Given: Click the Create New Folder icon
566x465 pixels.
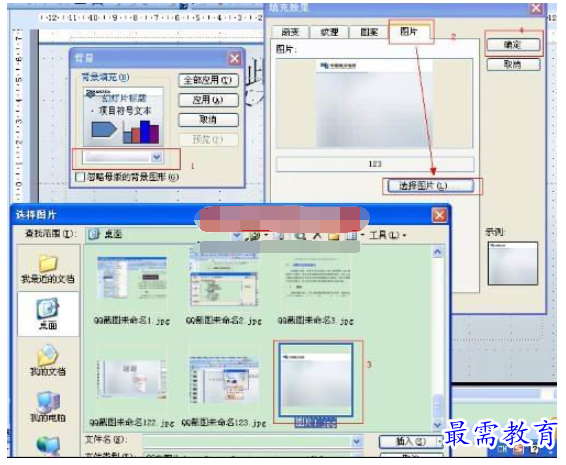Looking at the screenshot, I should pos(334,236).
